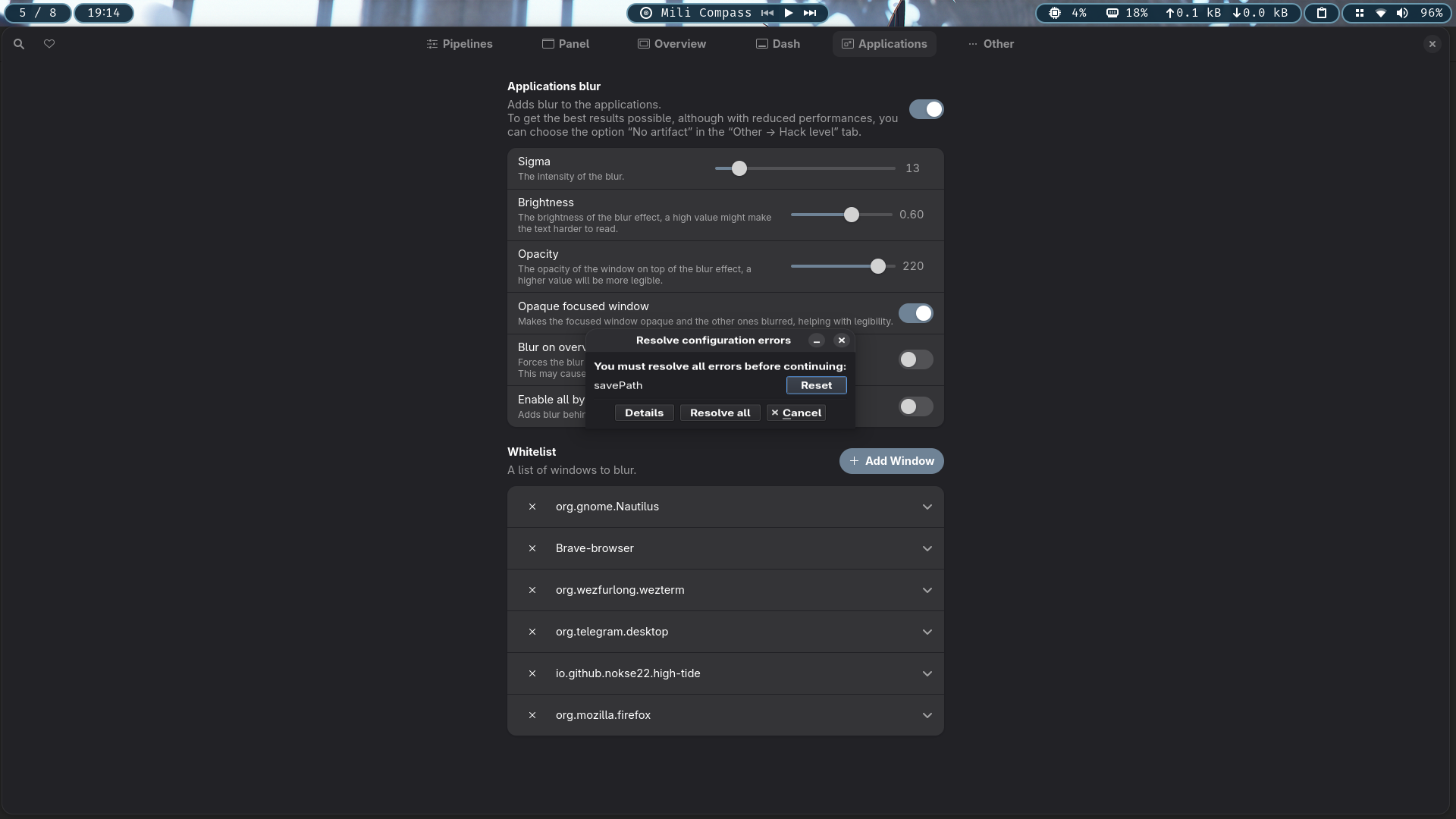Image resolution: width=1456 pixels, height=819 pixels.
Task: Skip to next track in top bar
Action: tap(810, 13)
